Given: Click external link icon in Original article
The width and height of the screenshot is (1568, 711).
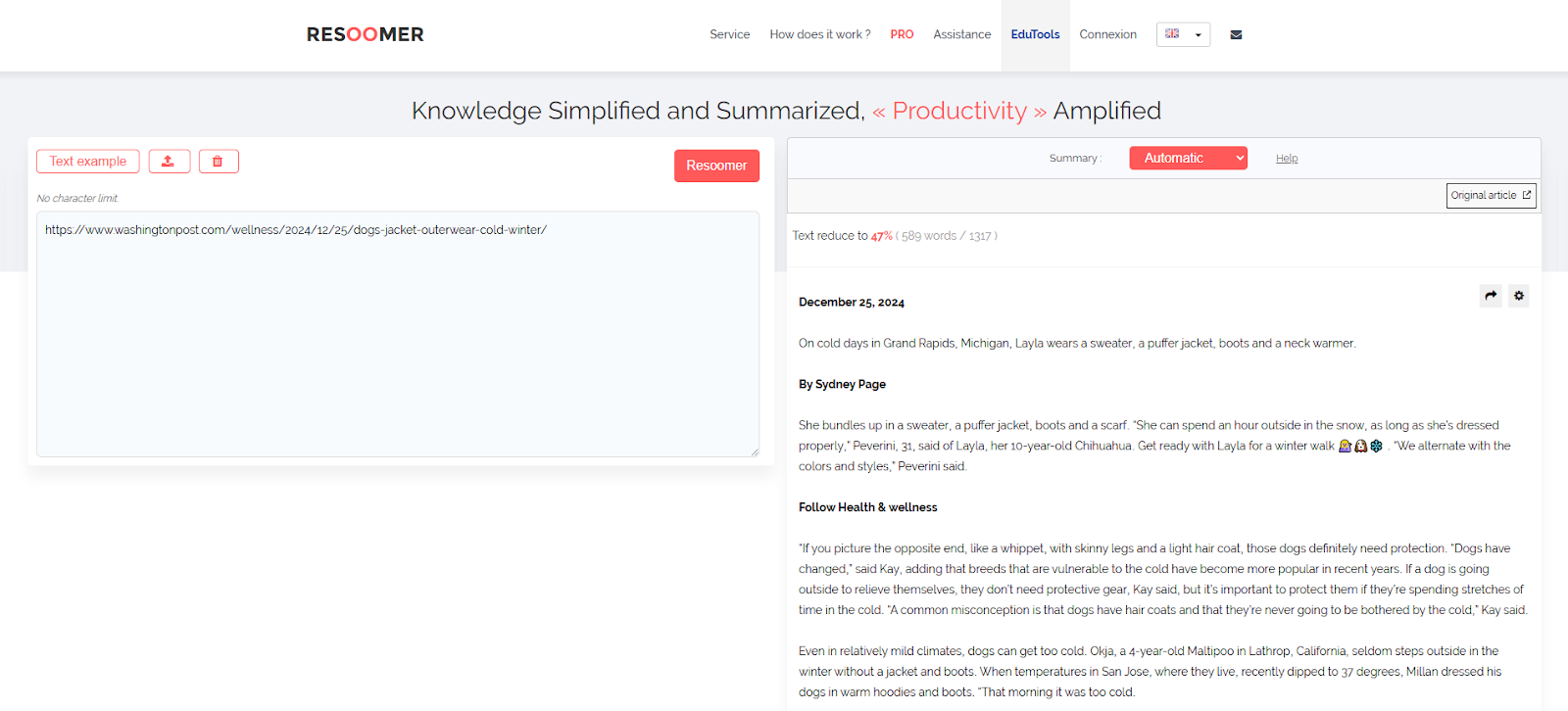Looking at the screenshot, I should [1526, 195].
